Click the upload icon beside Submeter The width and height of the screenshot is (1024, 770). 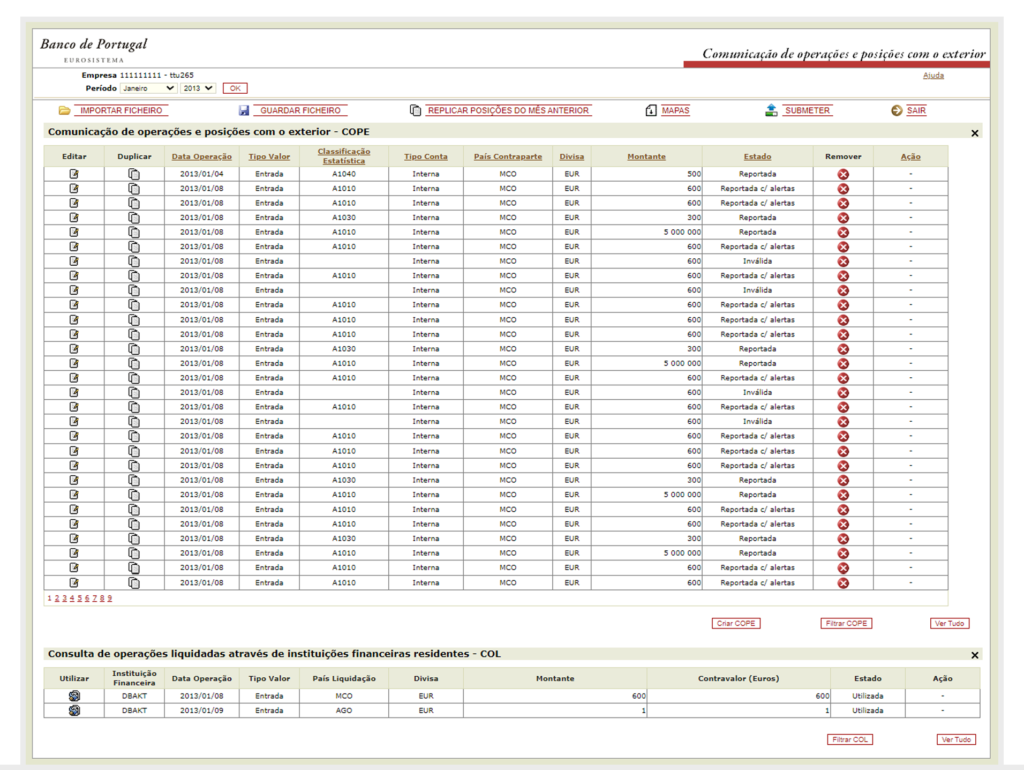771,110
